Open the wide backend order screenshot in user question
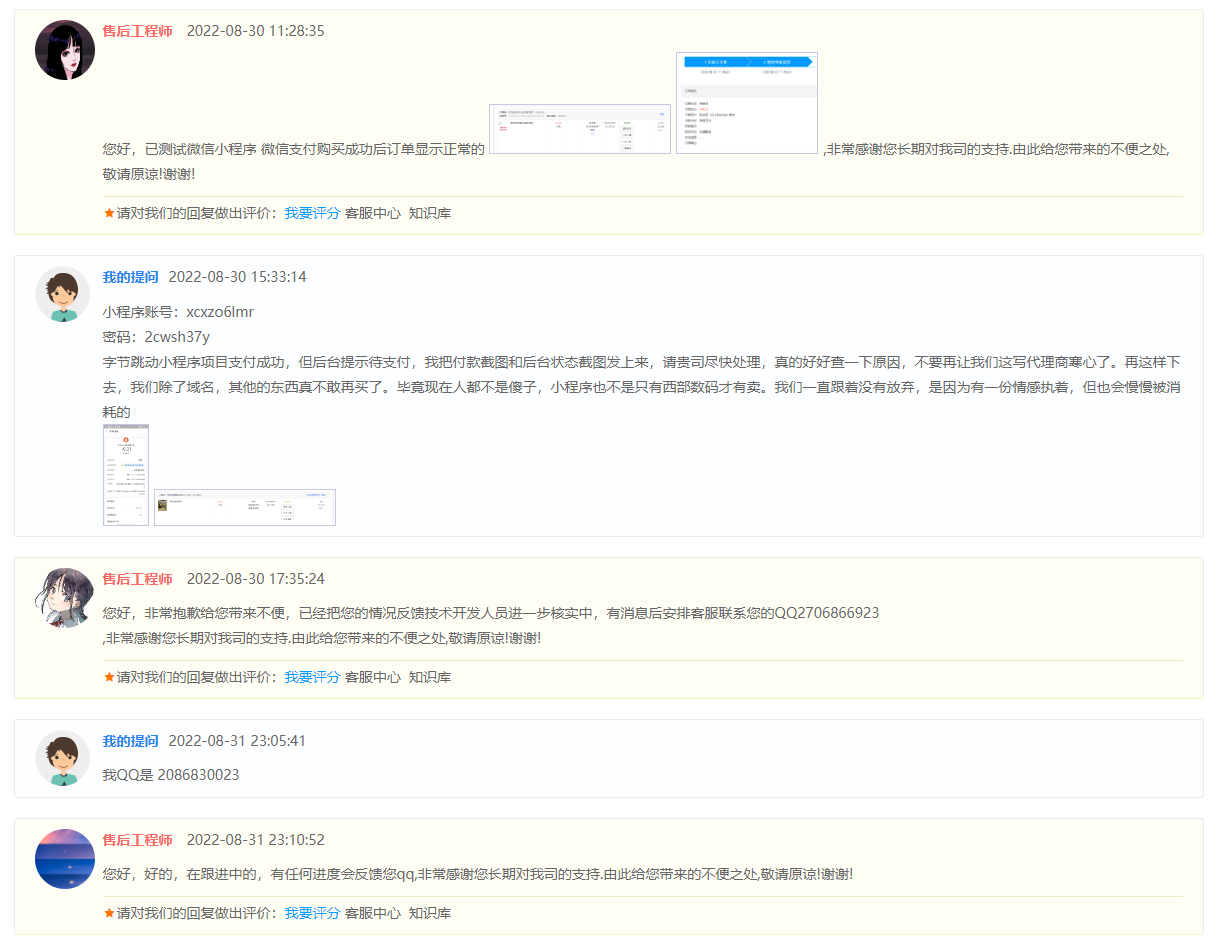The height and width of the screenshot is (951, 1230). (245, 507)
